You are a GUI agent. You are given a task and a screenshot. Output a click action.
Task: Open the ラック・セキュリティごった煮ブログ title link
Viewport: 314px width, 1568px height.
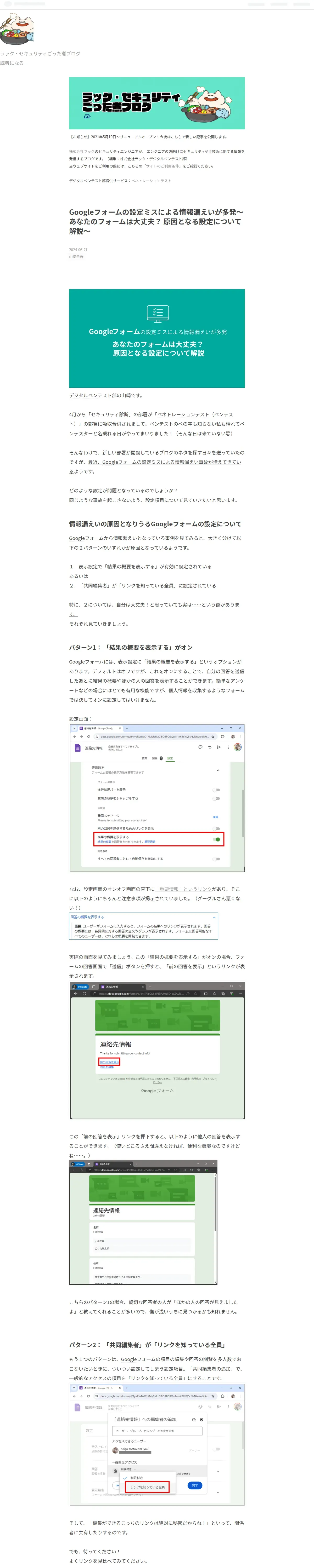click(x=40, y=54)
